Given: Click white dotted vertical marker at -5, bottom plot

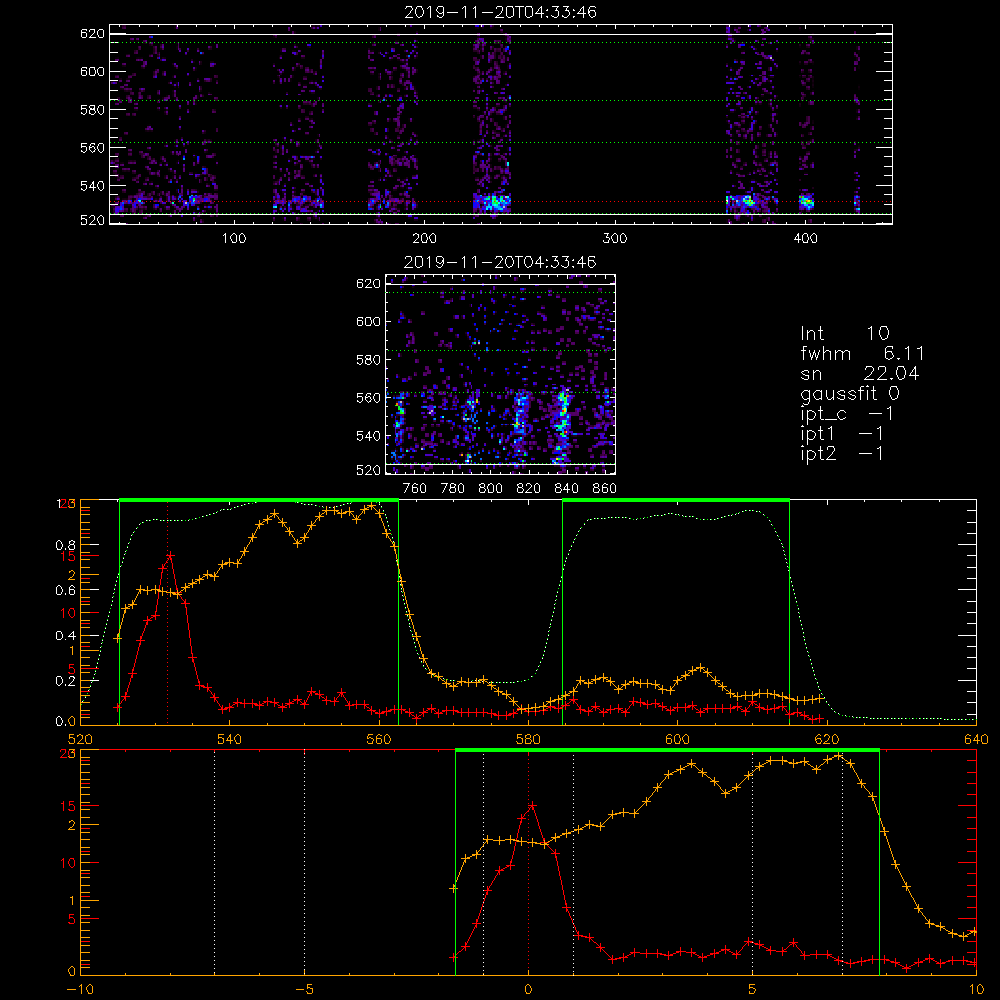Looking at the screenshot, I should coord(304,862).
